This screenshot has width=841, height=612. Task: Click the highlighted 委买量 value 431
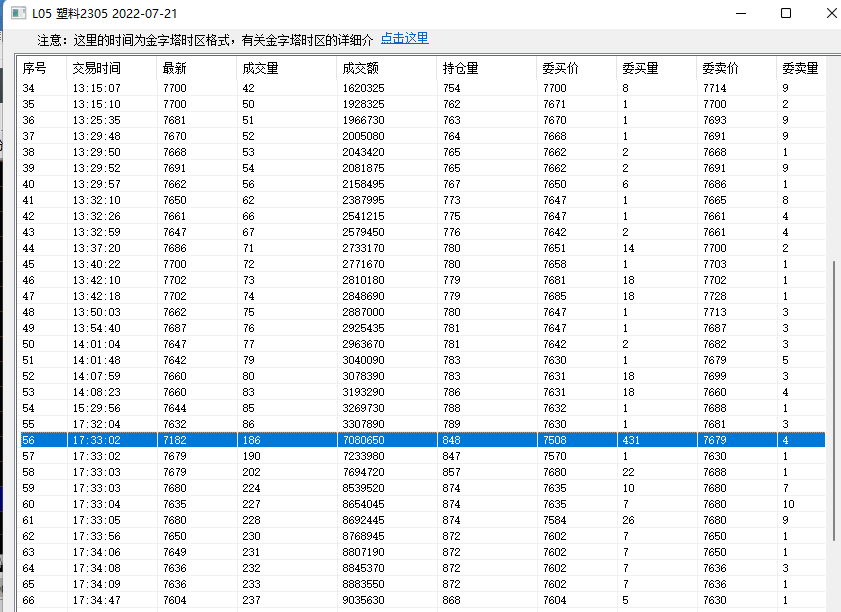tap(631, 440)
